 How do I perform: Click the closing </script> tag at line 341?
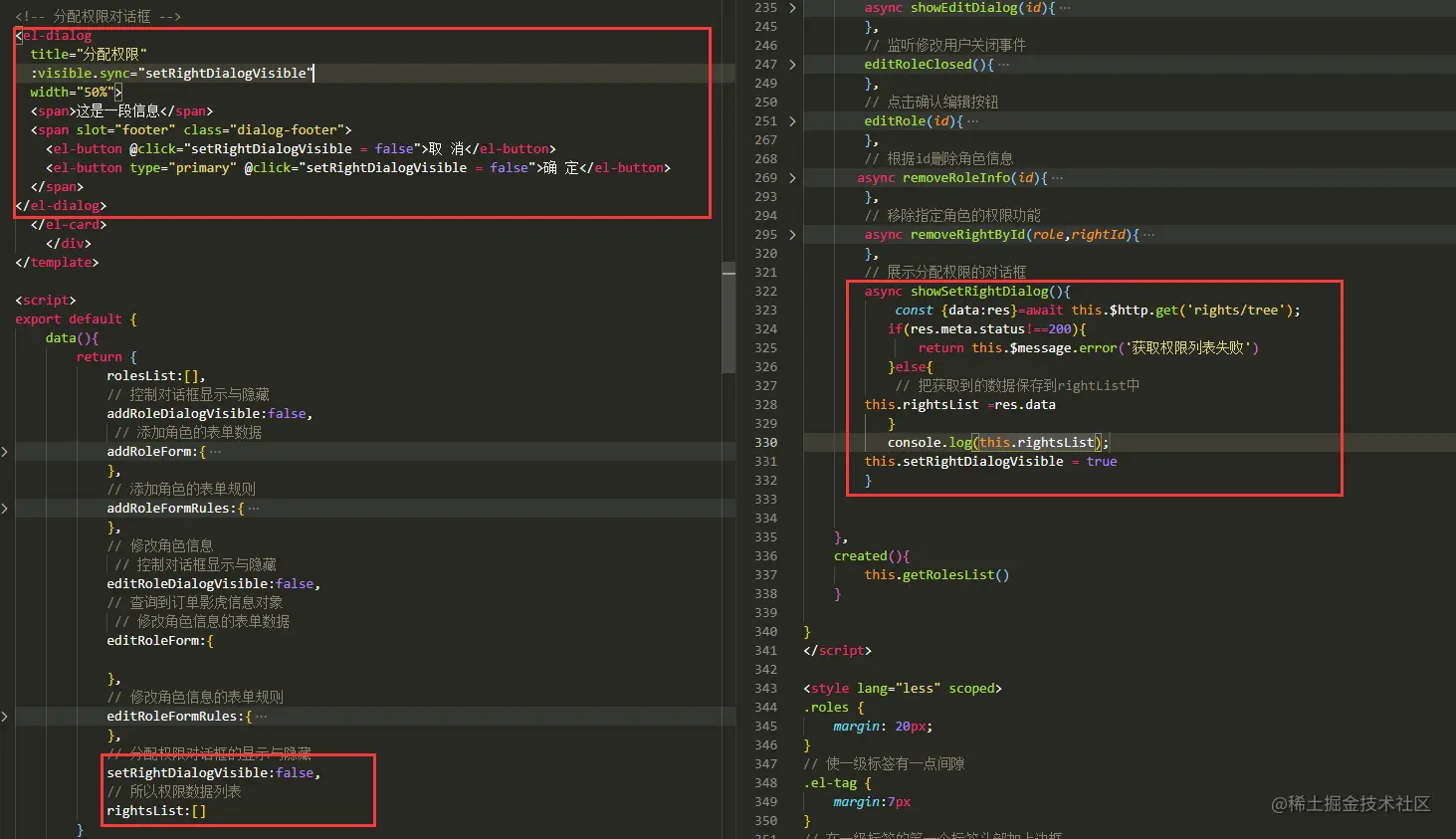837,650
